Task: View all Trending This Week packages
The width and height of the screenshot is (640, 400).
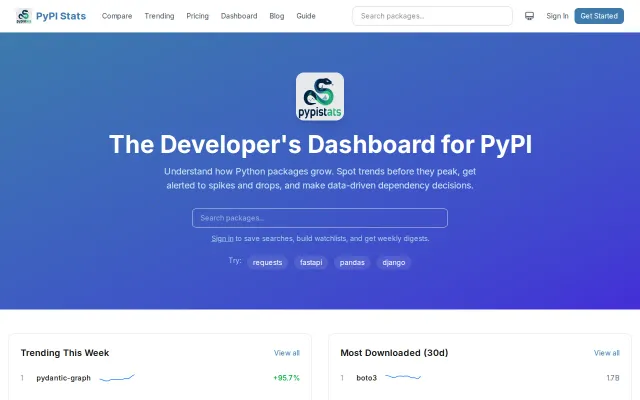Action: click(x=287, y=353)
